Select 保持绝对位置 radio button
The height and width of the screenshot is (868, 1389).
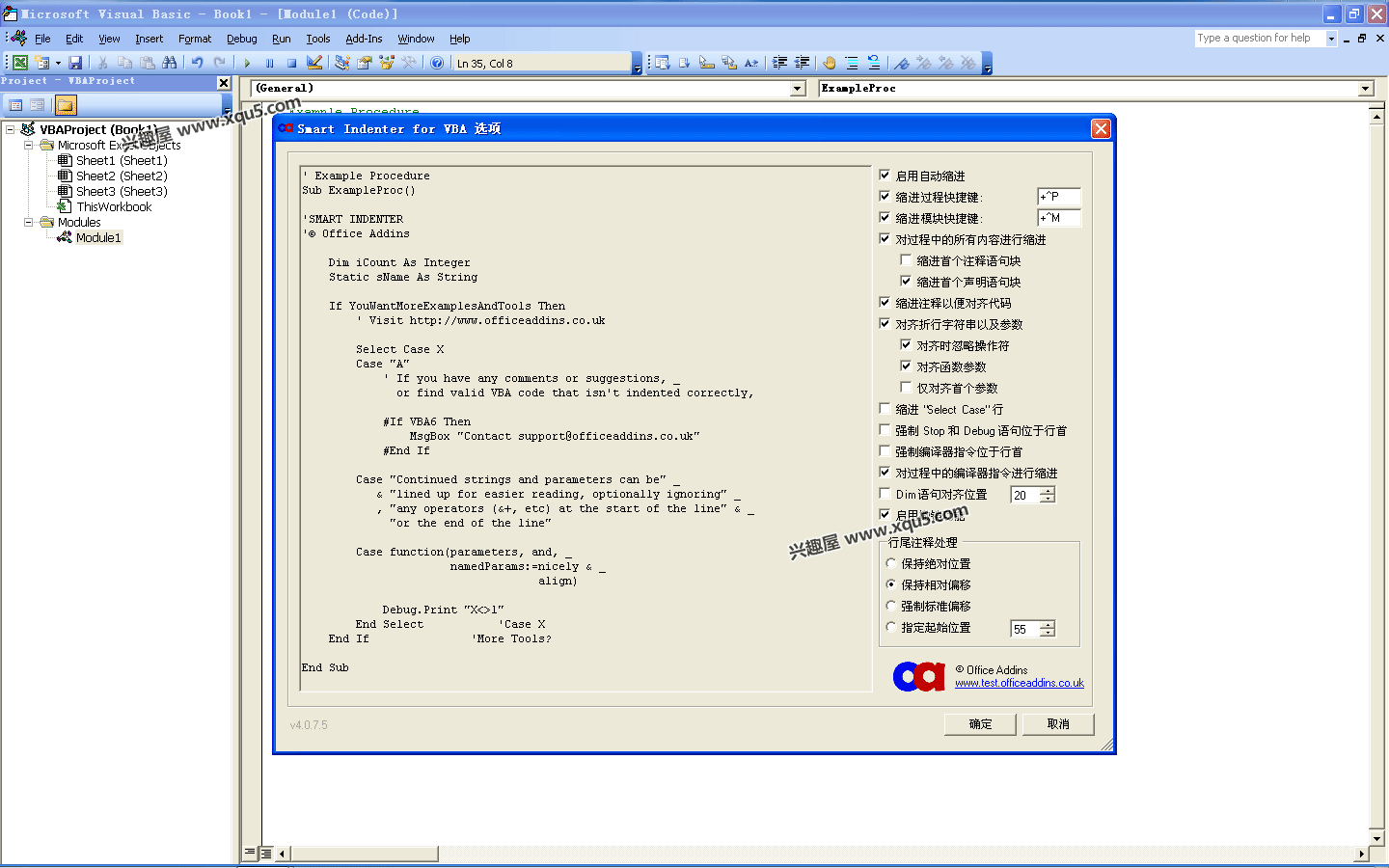[891, 563]
